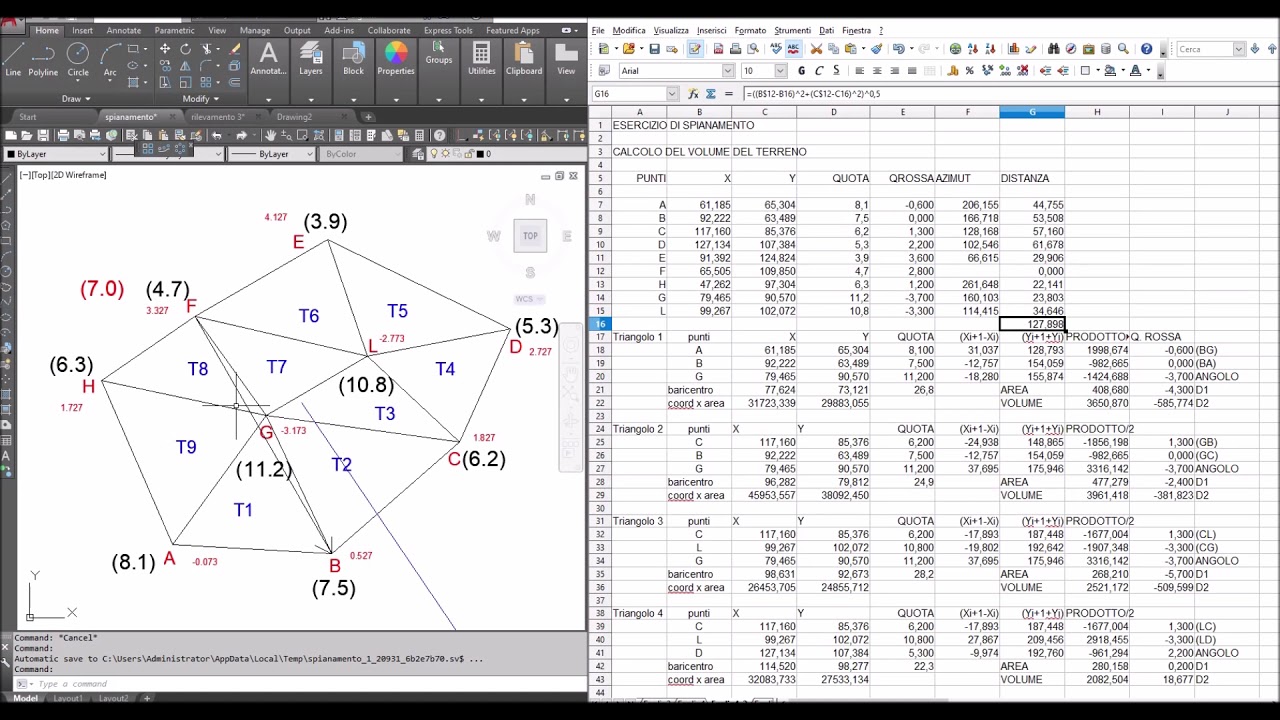Open AutoCAD Help question mark icon

tap(439, 135)
